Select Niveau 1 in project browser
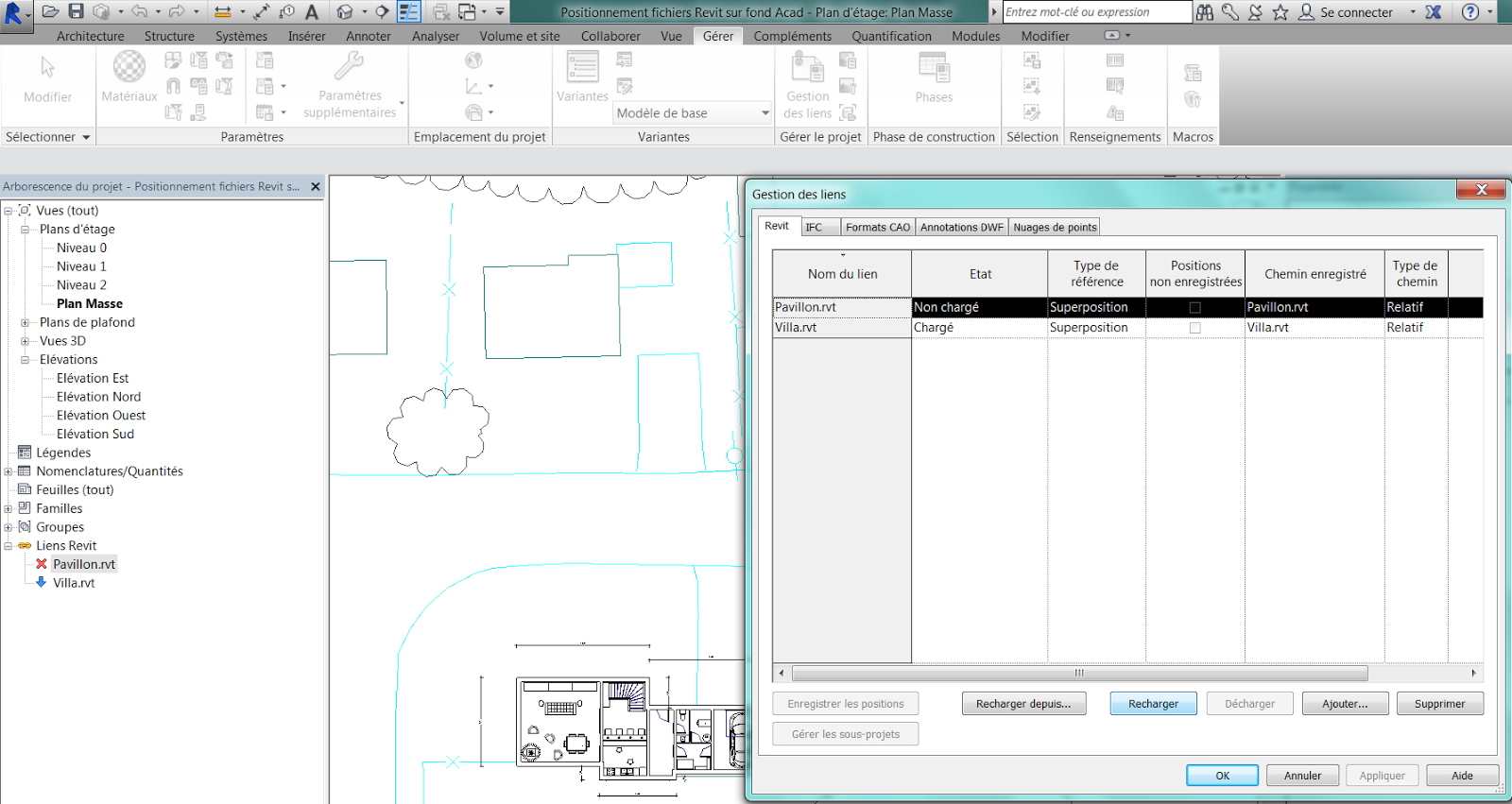 tap(81, 266)
